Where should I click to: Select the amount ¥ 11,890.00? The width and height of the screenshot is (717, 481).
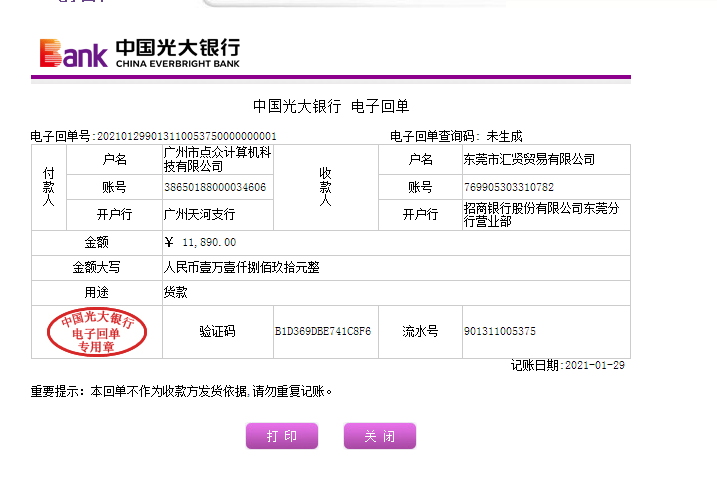[x=200, y=242]
